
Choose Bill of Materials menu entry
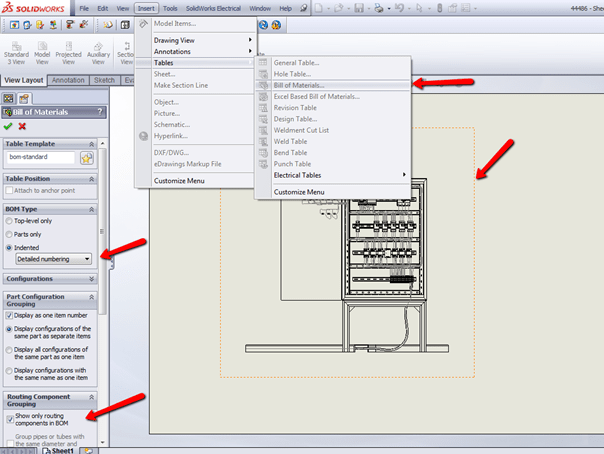(x=333, y=85)
